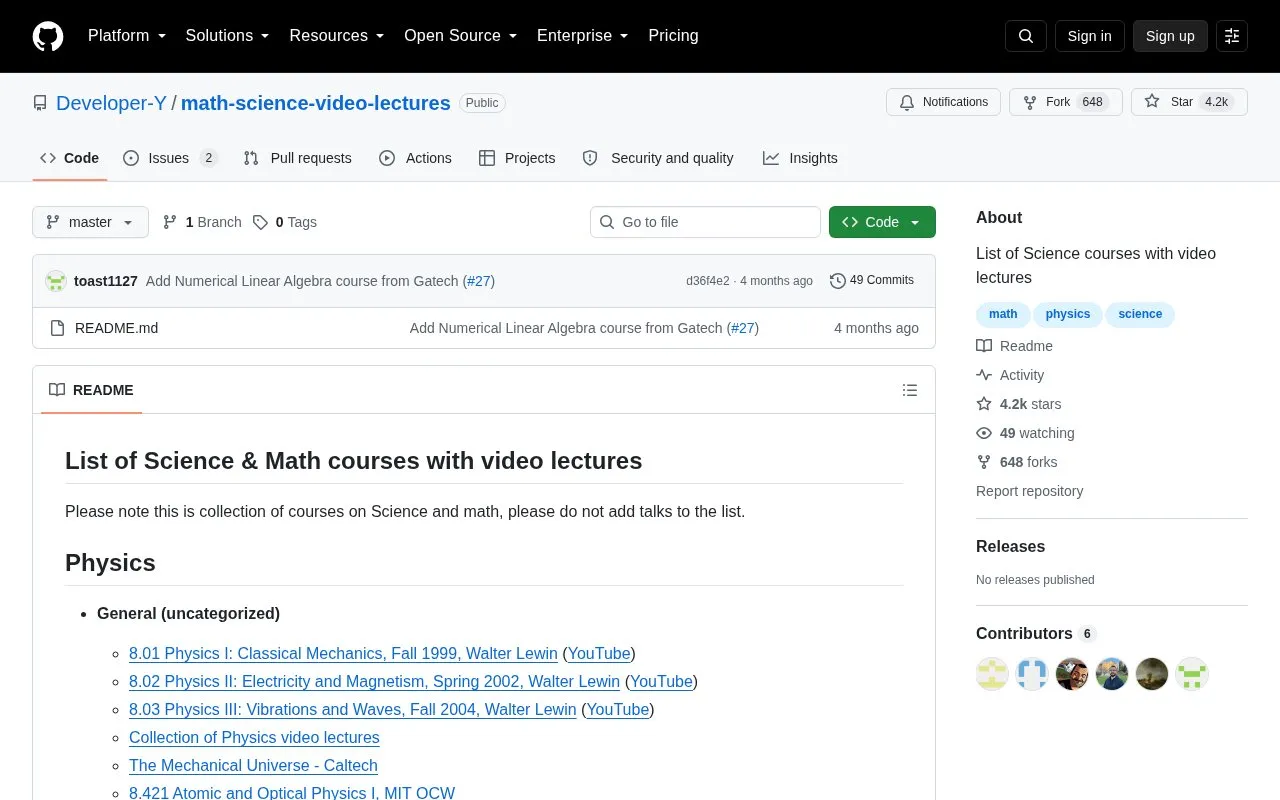Open the Projects tab
The width and height of the screenshot is (1280, 800).
(x=517, y=158)
